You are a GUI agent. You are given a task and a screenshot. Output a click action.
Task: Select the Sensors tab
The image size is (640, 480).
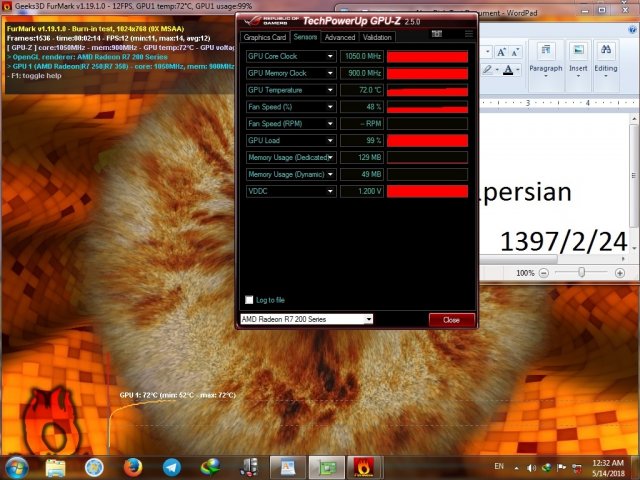pyautogui.click(x=305, y=37)
